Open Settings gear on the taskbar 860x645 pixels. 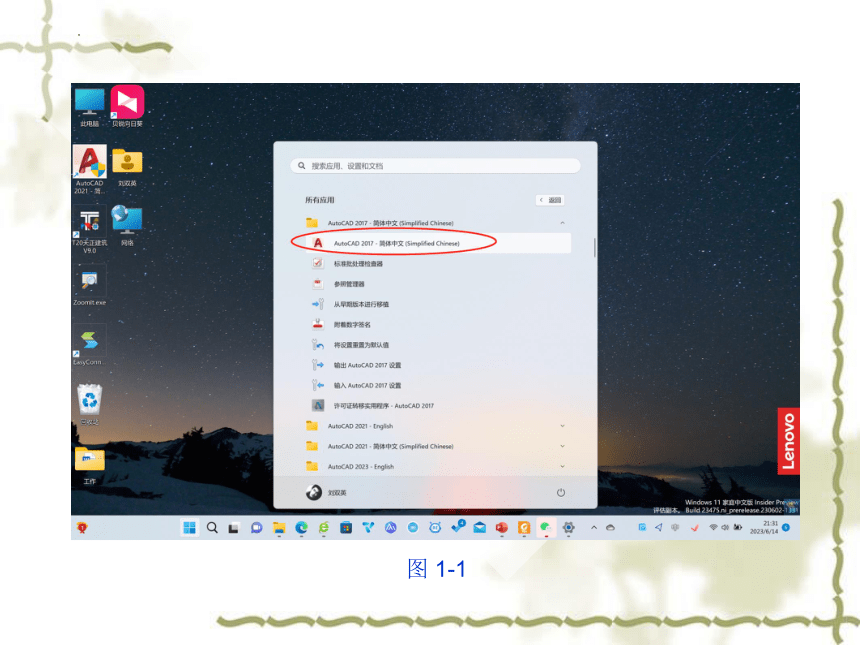(569, 528)
